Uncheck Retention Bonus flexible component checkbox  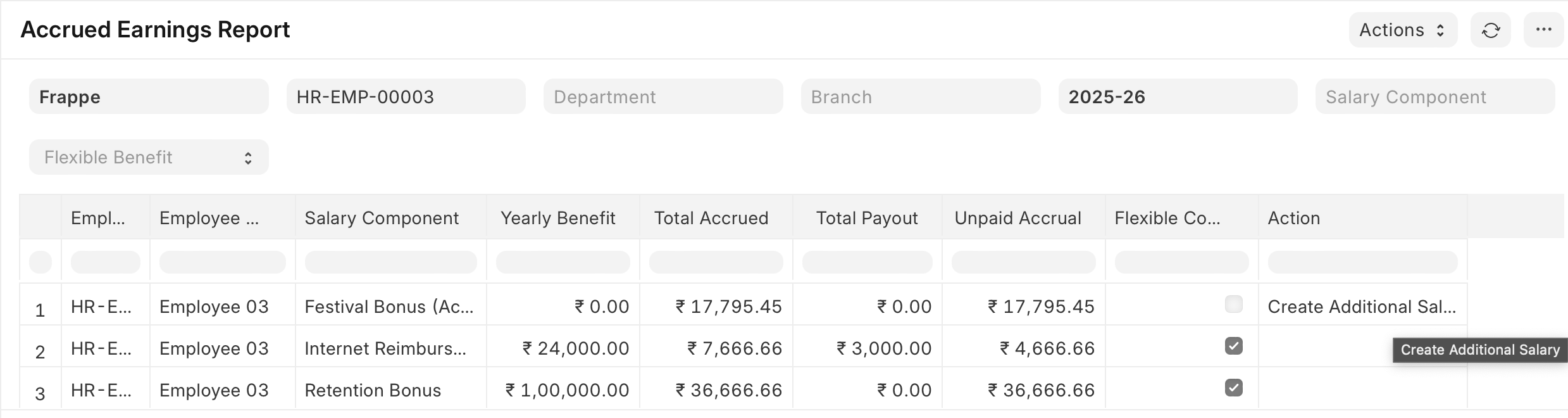[1233, 388]
